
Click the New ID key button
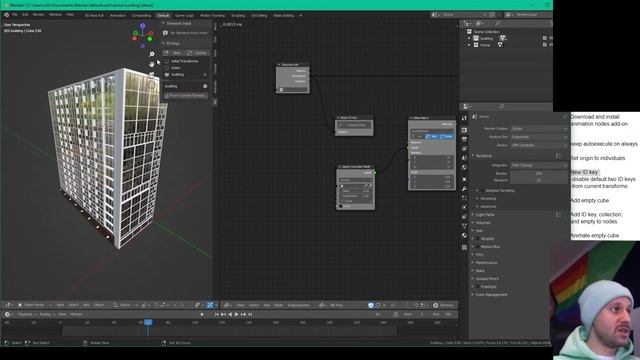[x=174, y=53]
